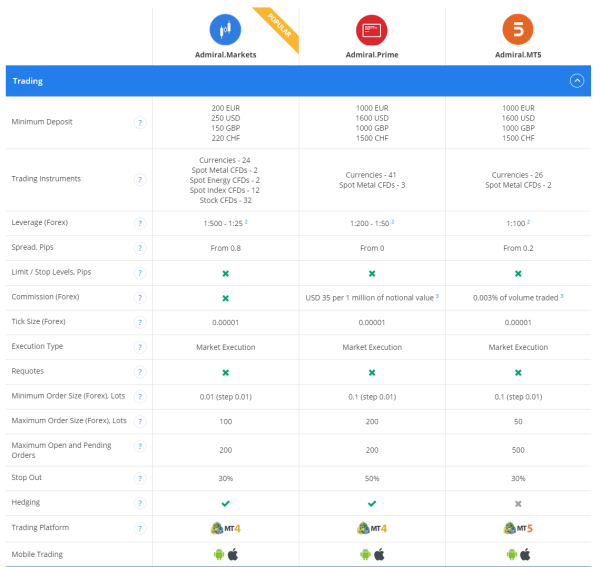Open the Hedging help tooltip icon
The image size is (600, 567).
(140, 503)
